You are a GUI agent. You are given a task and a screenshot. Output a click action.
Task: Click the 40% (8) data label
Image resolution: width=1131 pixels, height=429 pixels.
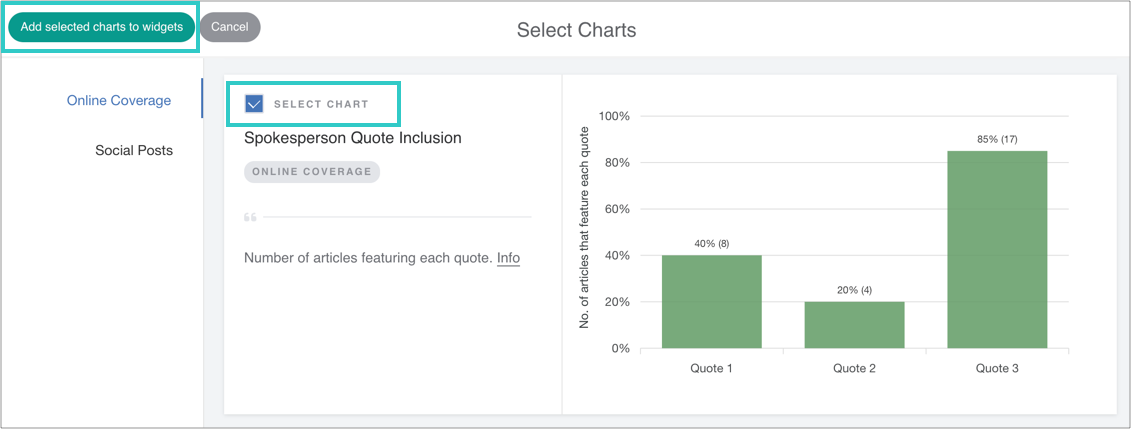coord(711,243)
